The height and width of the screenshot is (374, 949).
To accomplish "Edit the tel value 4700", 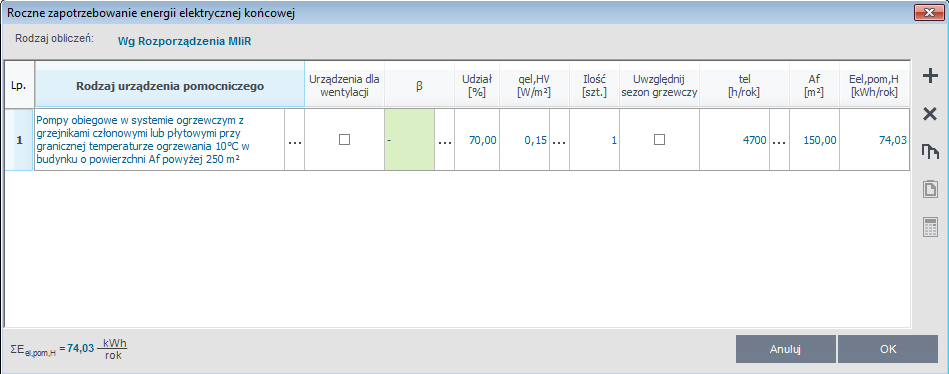I will point(735,140).
